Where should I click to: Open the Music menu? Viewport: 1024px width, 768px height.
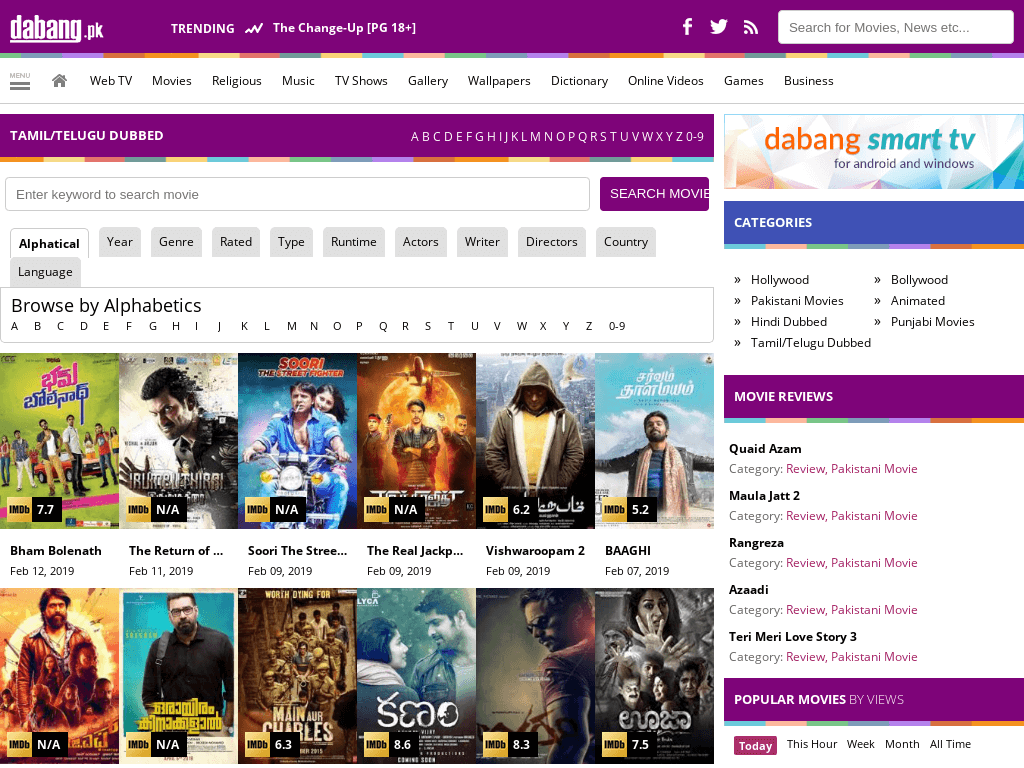pyautogui.click(x=298, y=81)
